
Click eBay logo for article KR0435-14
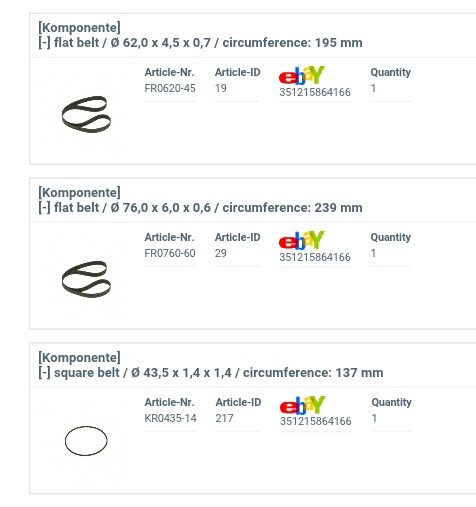click(x=302, y=405)
